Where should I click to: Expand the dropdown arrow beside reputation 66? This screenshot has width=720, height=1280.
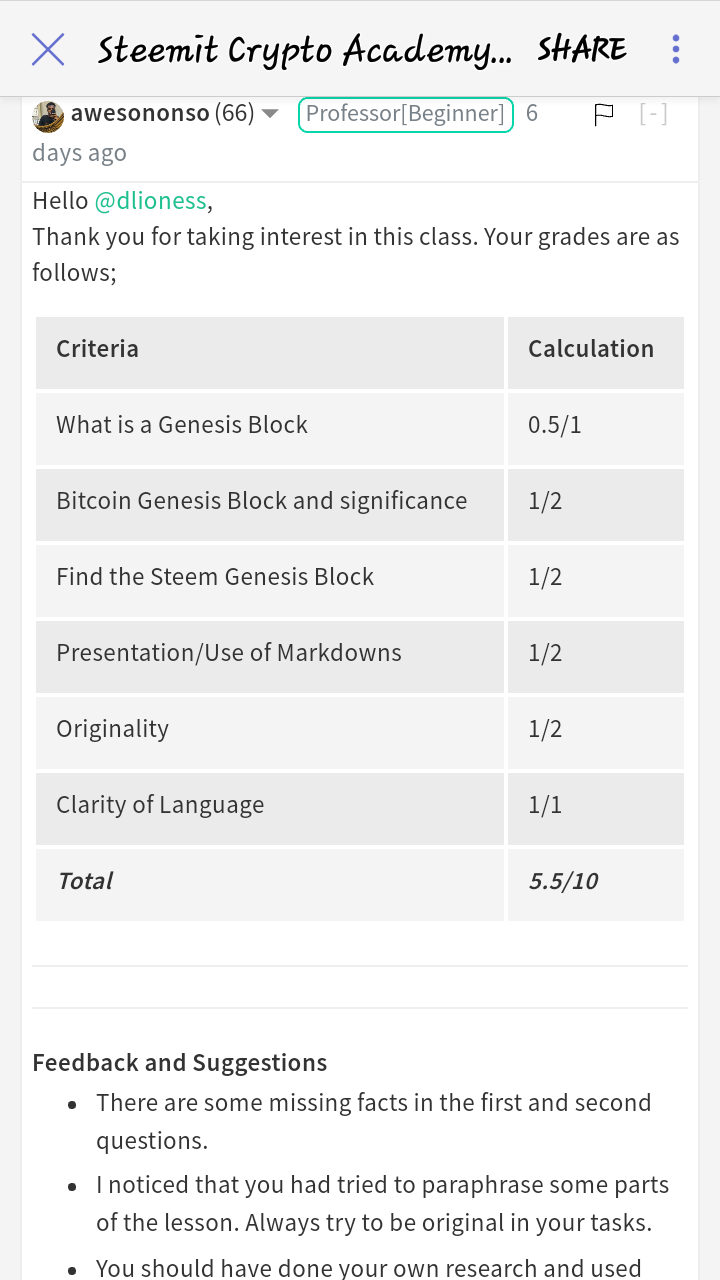pos(270,115)
